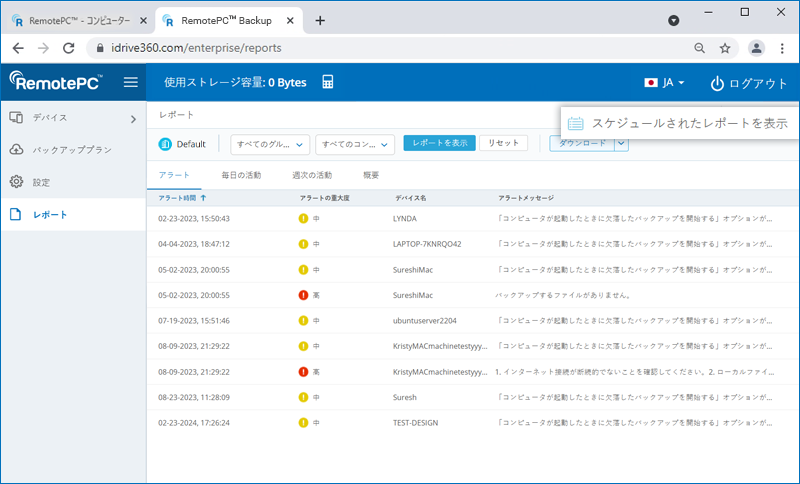The image size is (800, 484).
Task: Click the browser zoom magnifier icon
Action: [699, 48]
